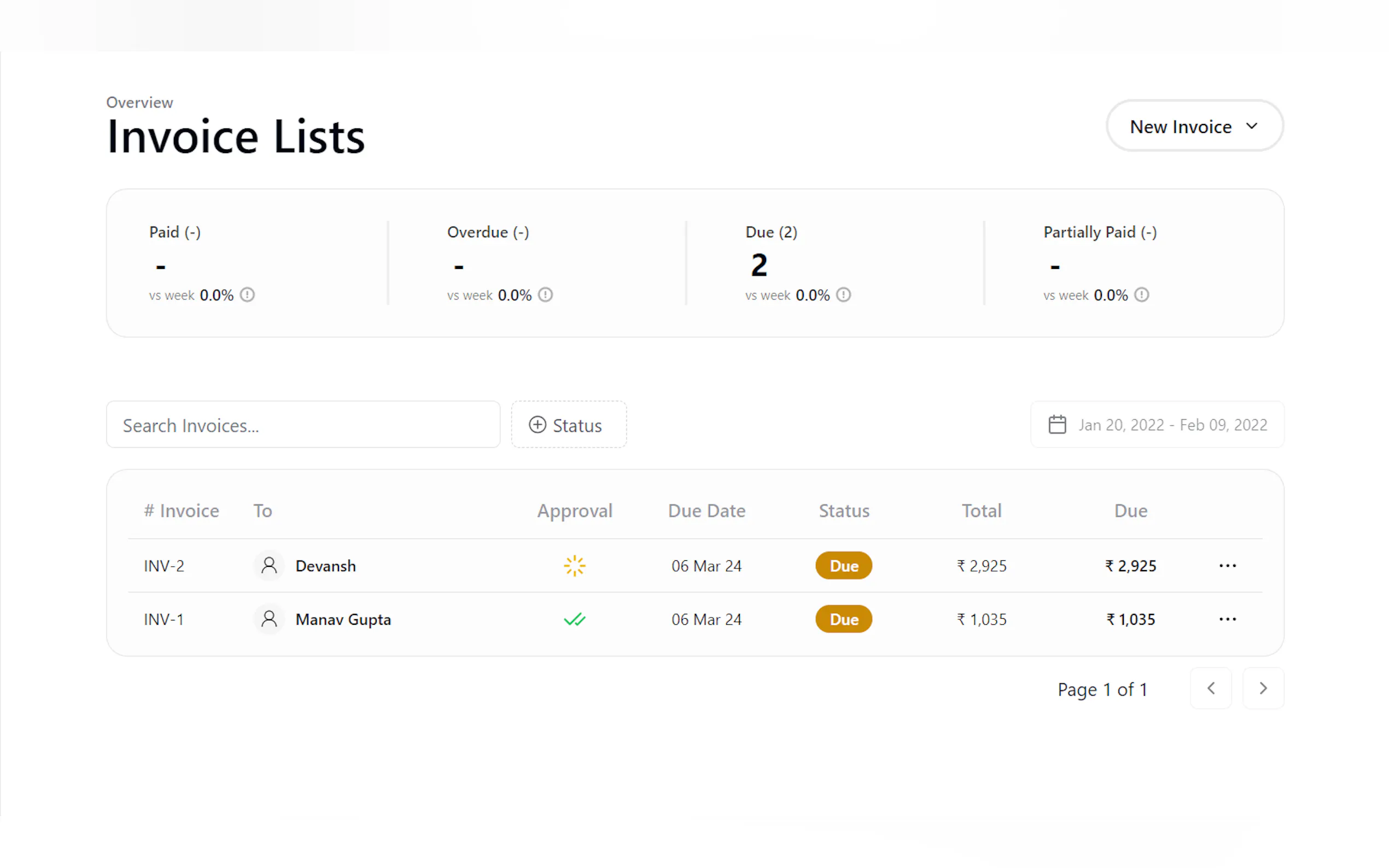The image size is (1389, 868).
Task: Click Due status badge on INV-2
Action: pos(843,566)
